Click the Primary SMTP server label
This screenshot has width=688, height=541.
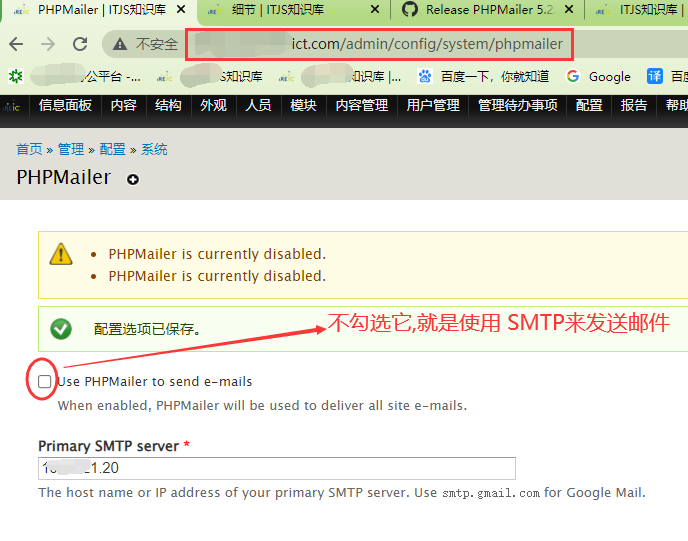click(x=108, y=446)
